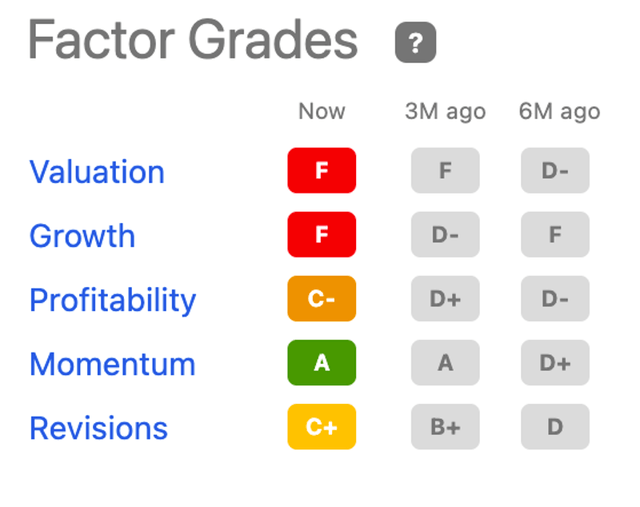Screen dimensions: 640x507
Task: Open the Profitability factor link
Action: tap(113, 300)
